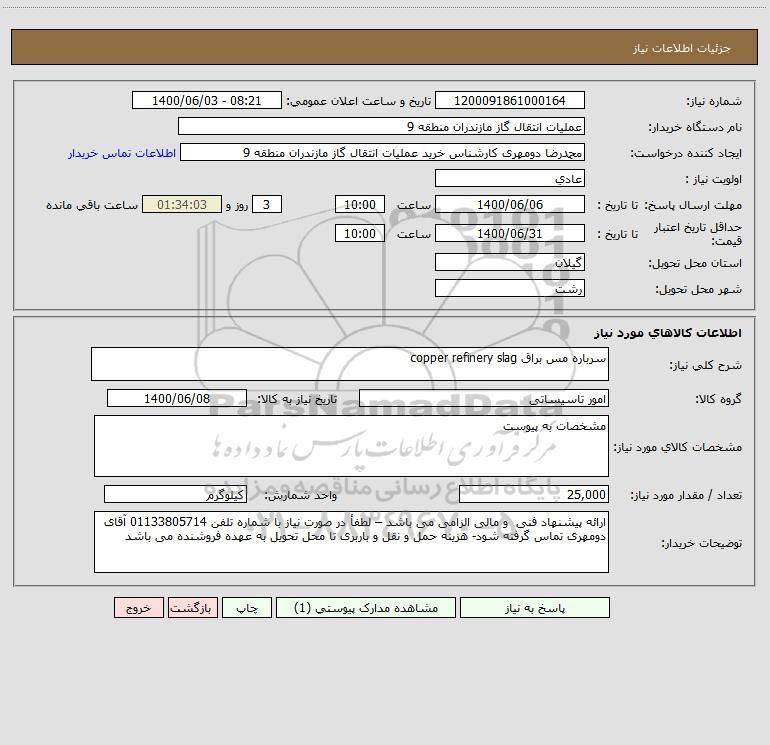Click the مشخصات به پیوست specifications box
Viewport: 770px width, 745px height.
(351, 446)
